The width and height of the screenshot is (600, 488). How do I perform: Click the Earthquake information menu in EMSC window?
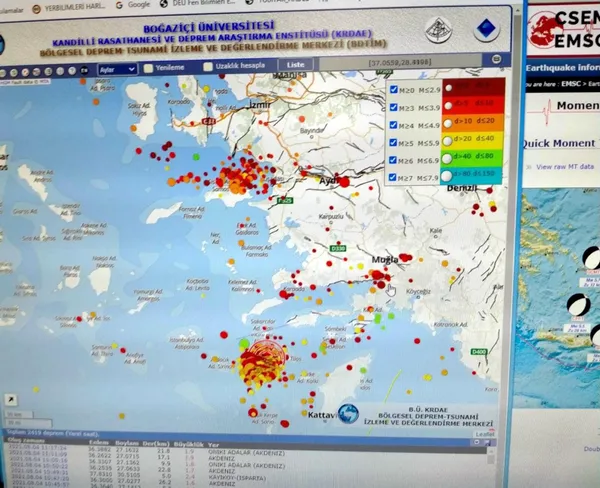coord(562,68)
